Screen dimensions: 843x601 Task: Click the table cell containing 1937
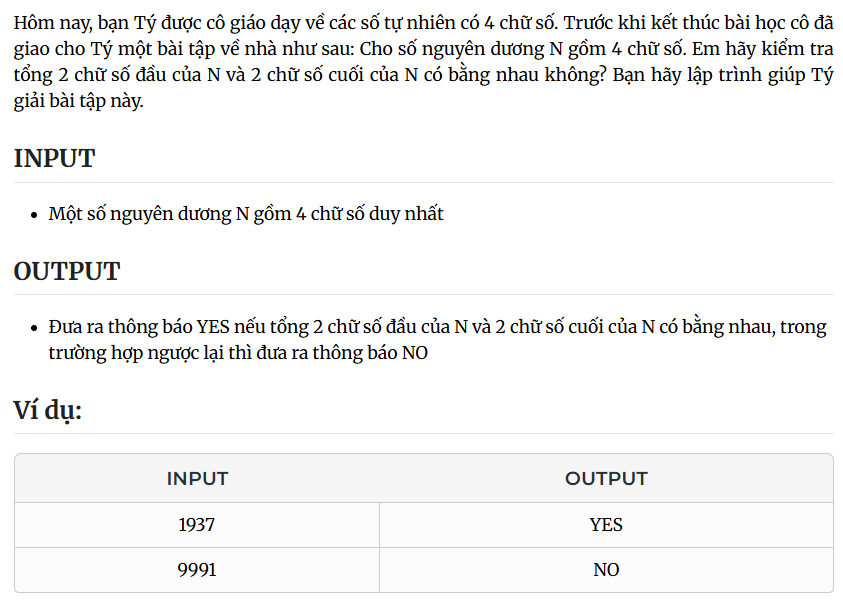197,525
